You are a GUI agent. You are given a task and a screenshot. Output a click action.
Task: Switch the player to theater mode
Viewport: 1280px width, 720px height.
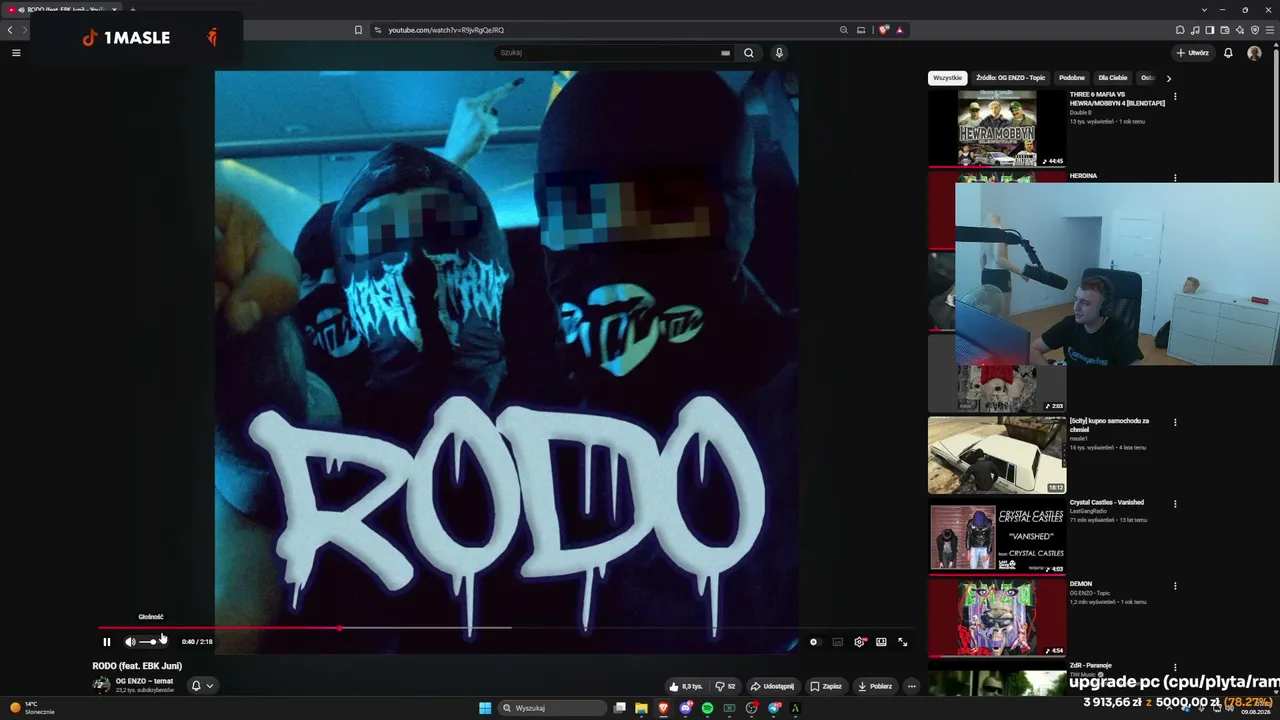[881, 642]
